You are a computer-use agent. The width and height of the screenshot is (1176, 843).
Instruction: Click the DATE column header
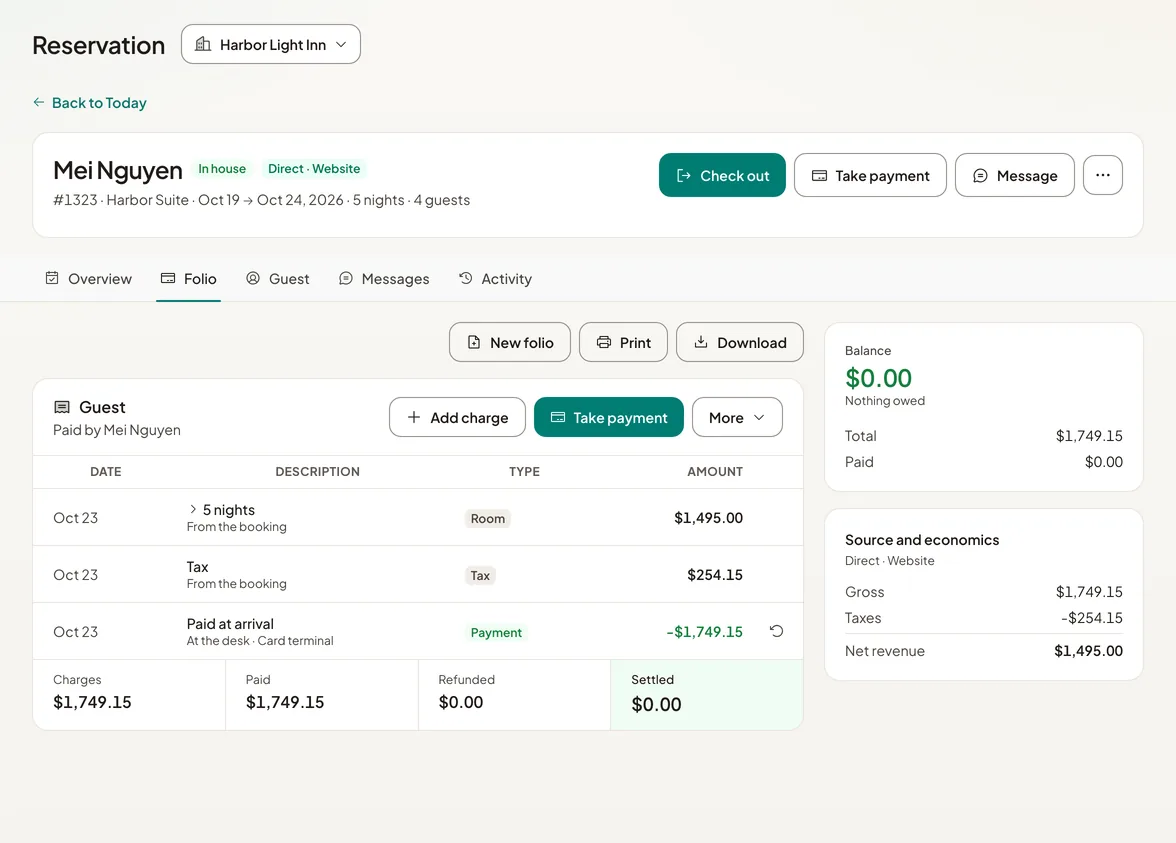pos(106,472)
